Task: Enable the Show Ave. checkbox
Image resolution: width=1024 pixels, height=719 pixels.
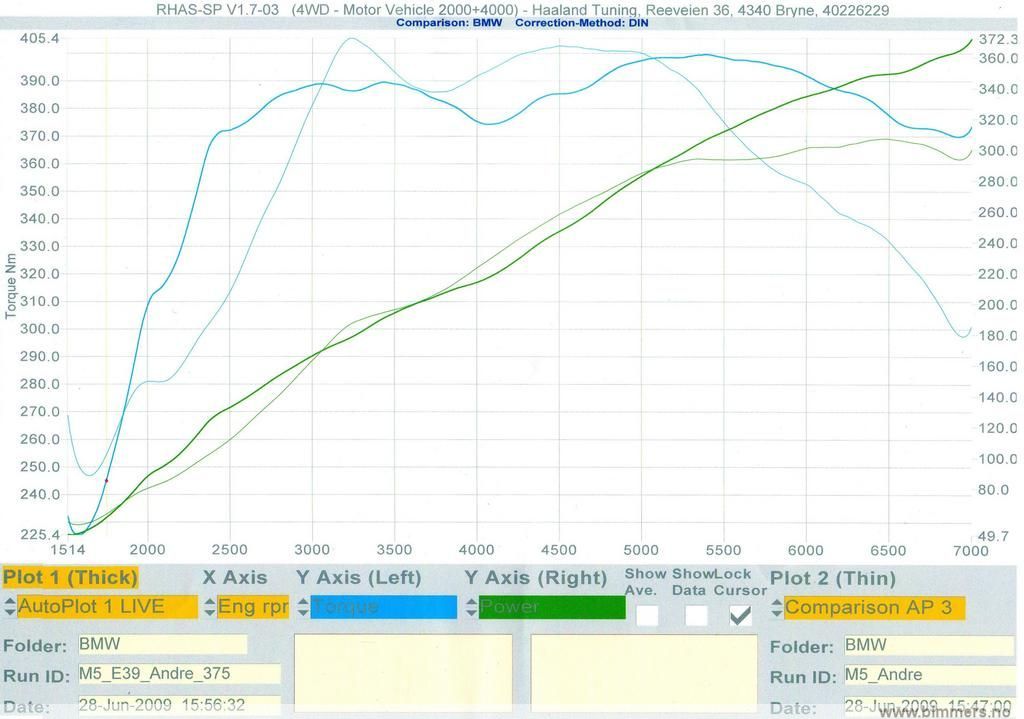Action: [647, 615]
